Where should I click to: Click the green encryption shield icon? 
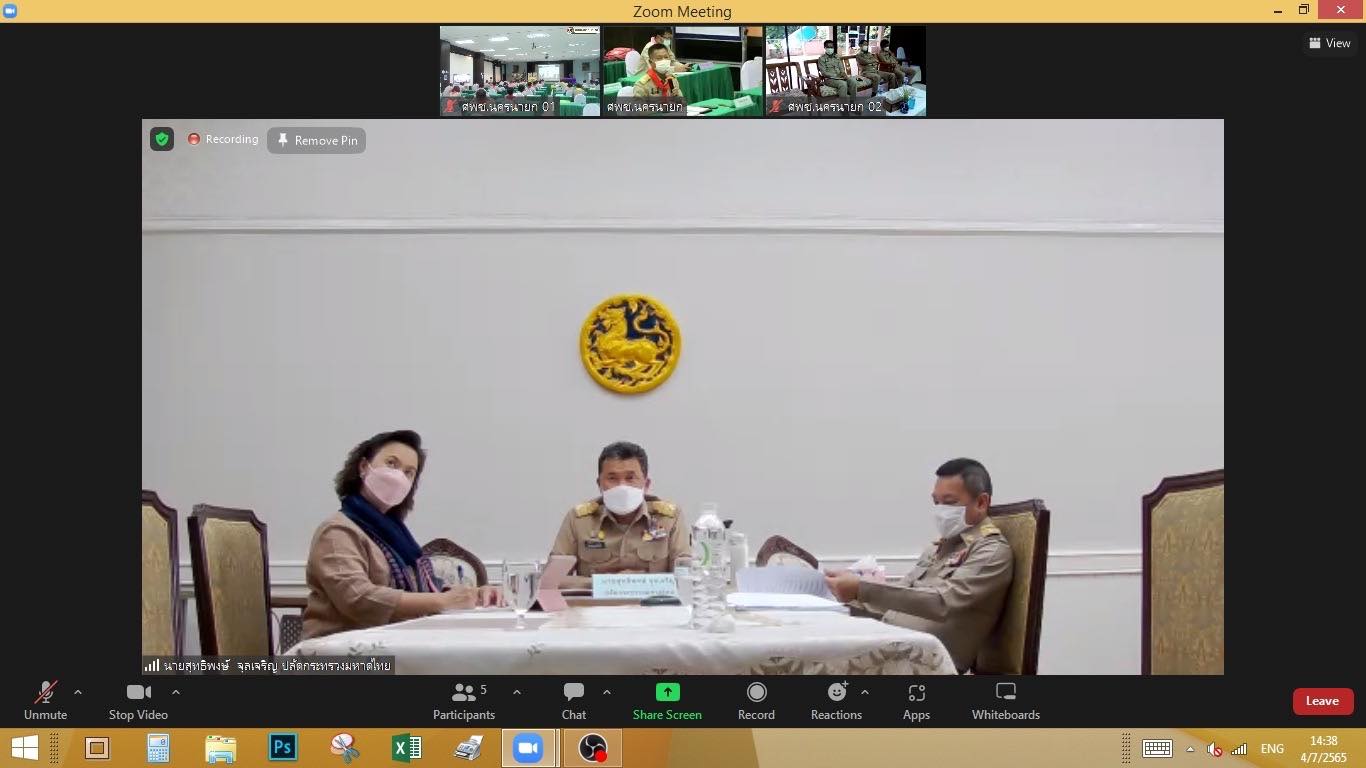(162, 139)
